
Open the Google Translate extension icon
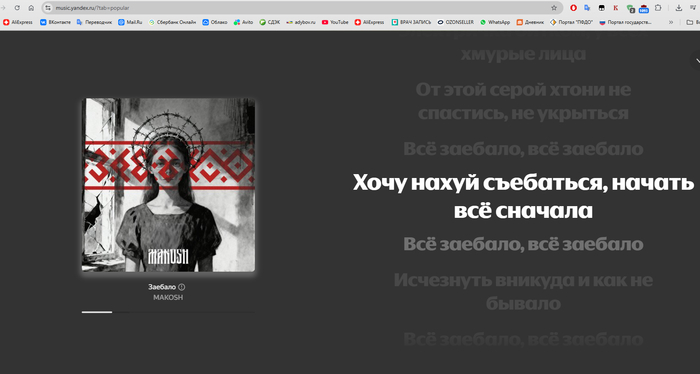[x=587, y=8]
